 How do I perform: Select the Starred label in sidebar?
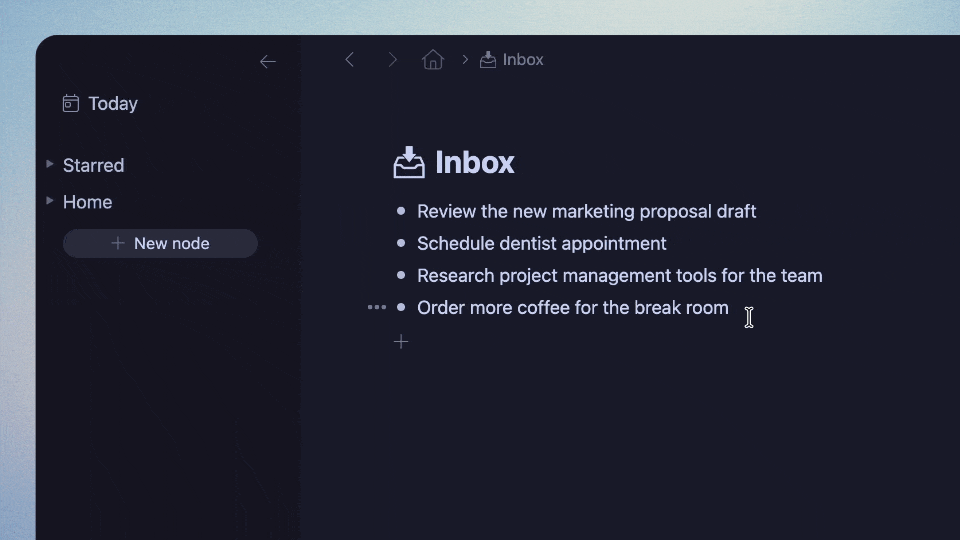93,166
